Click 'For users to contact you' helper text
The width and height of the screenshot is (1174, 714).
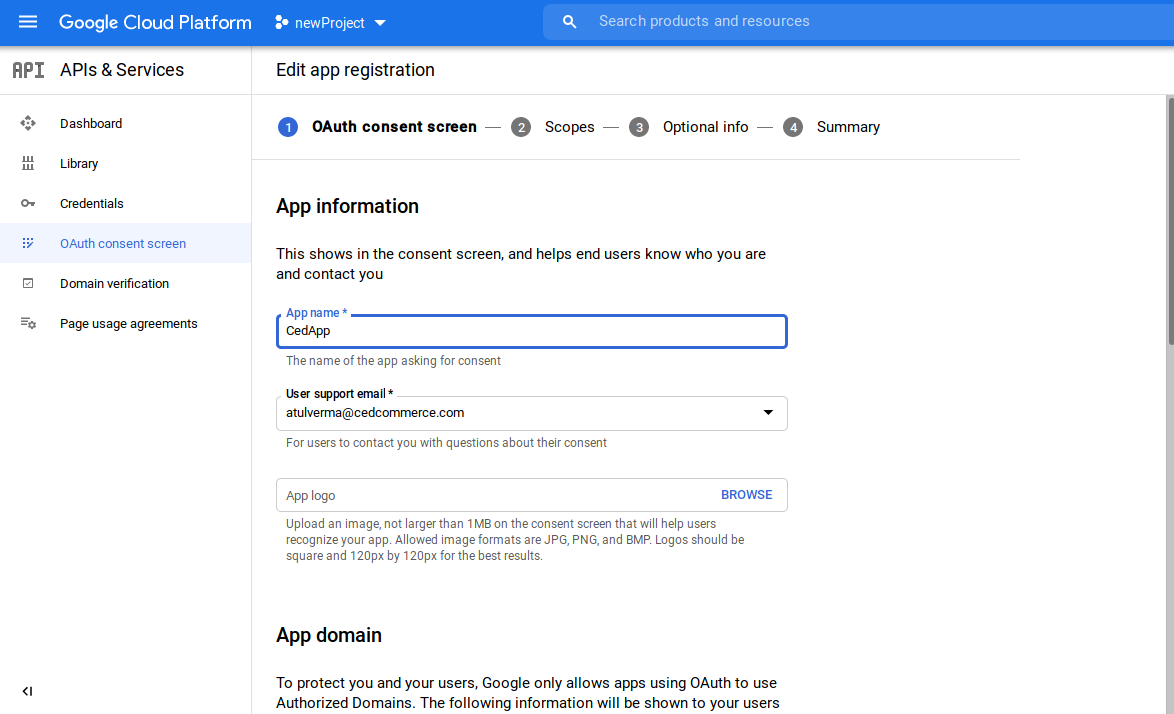pos(446,443)
